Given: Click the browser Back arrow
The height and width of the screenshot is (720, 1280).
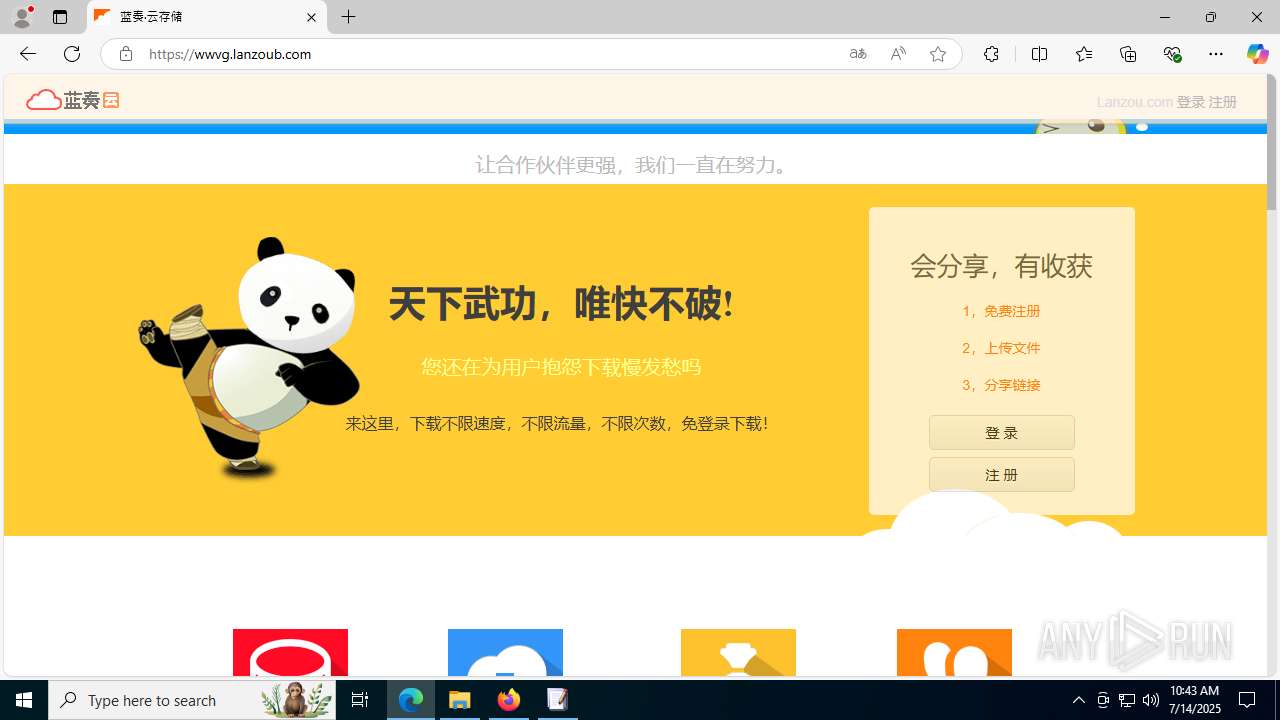Looking at the screenshot, I should 27,54.
